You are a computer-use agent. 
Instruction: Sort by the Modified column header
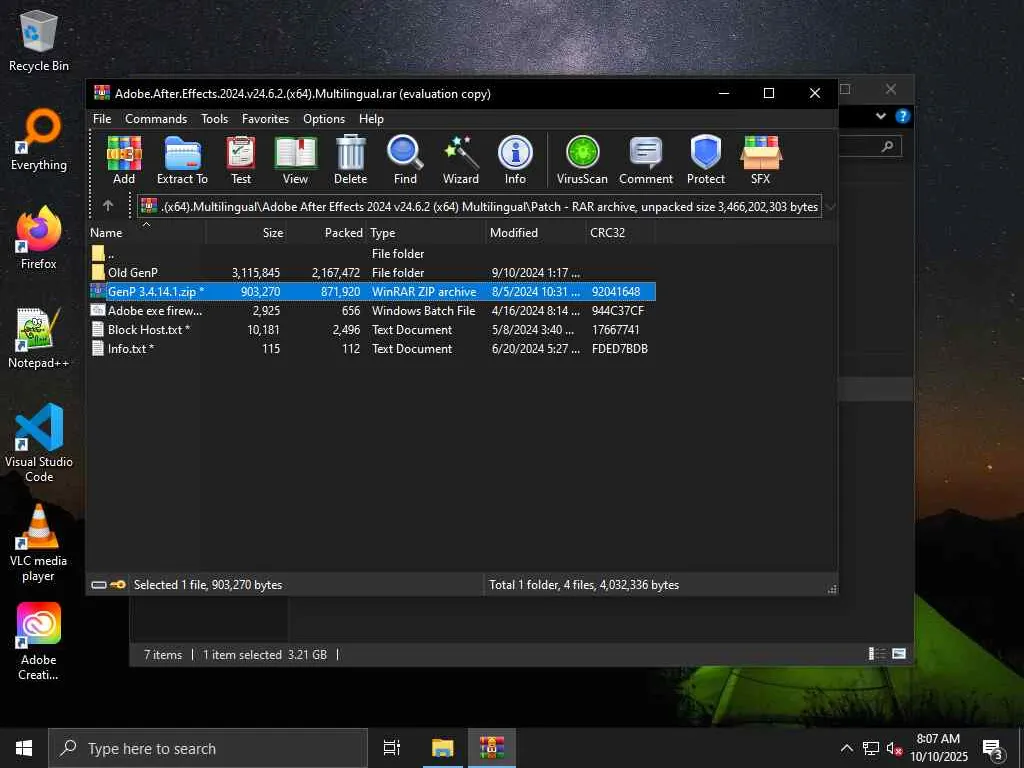click(536, 232)
